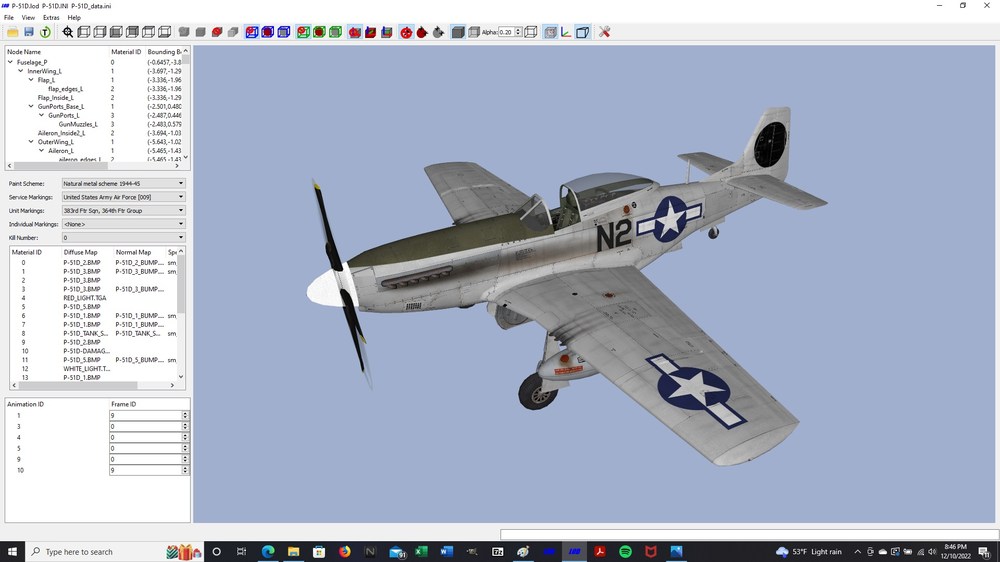Toggle the axes display icon
The image size is (1000, 562).
click(566, 32)
